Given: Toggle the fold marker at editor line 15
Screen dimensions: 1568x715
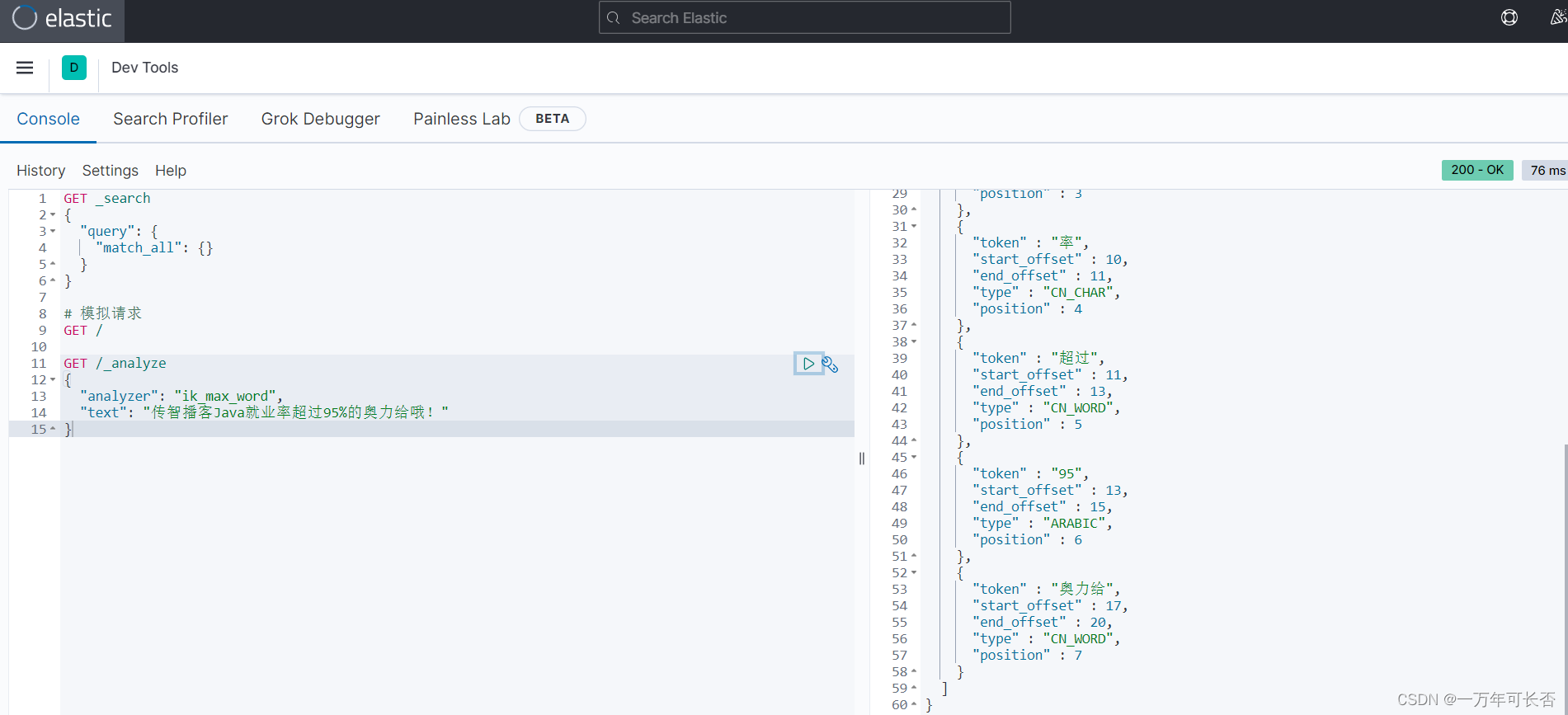Looking at the screenshot, I should 53,430.
